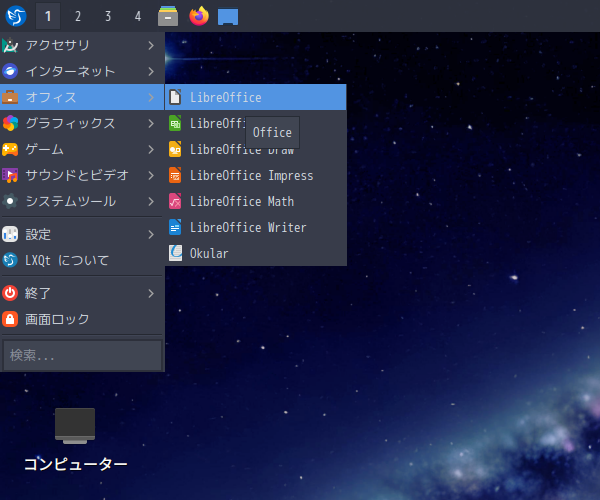Launch Firefox from the panel
The width and height of the screenshot is (600, 500).
(x=199, y=16)
